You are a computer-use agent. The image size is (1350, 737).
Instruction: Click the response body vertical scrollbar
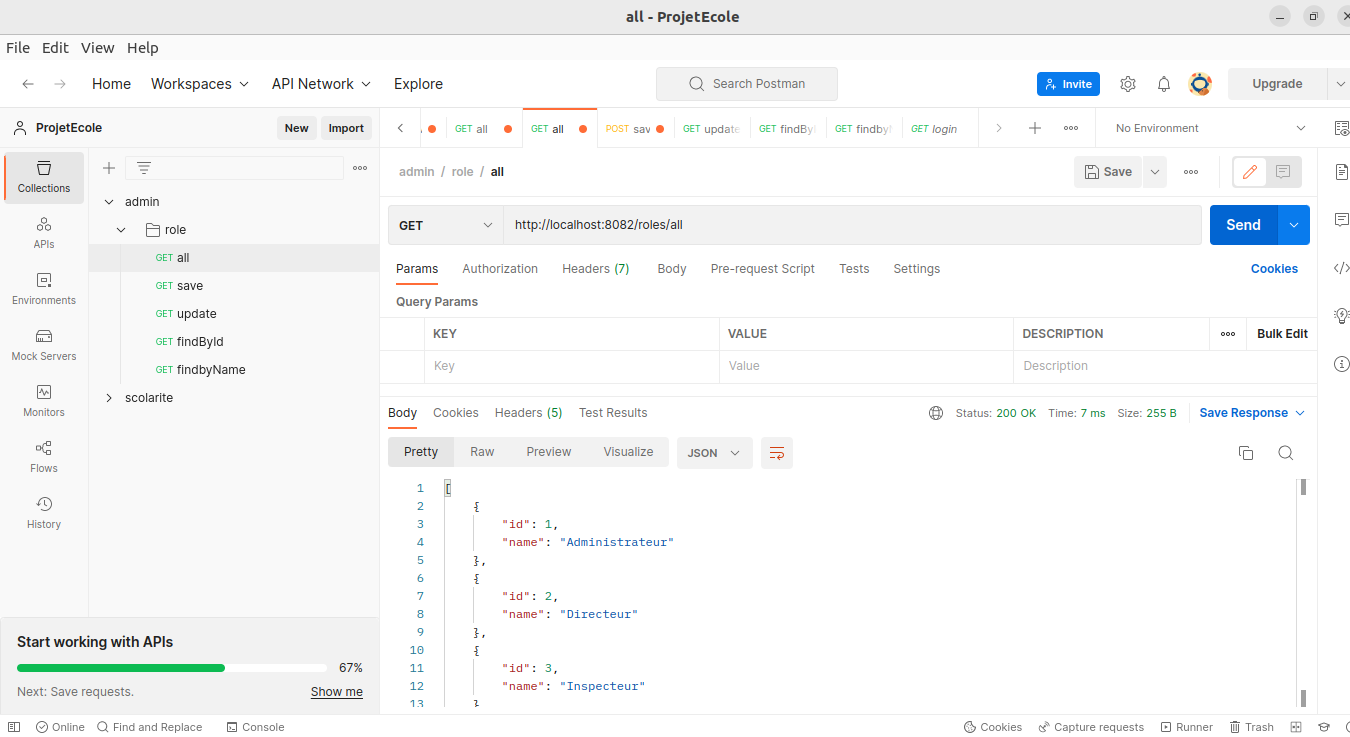1303,592
